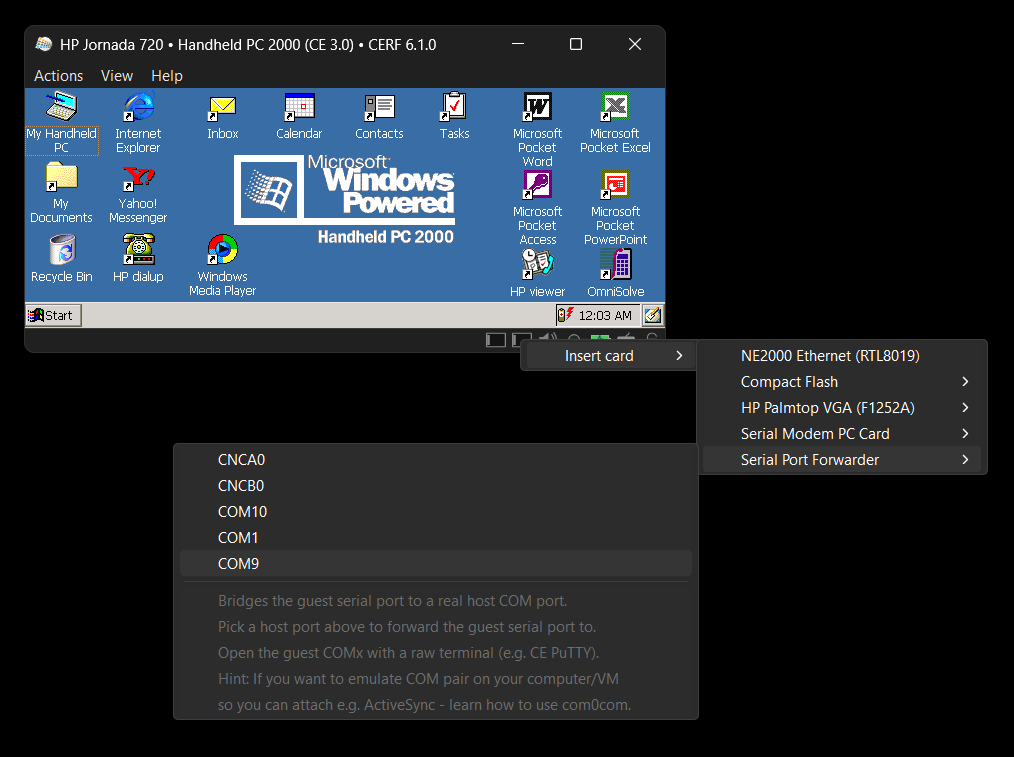The height and width of the screenshot is (757, 1014).
Task: Choose host port COM10
Action: click(x=436, y=511)
